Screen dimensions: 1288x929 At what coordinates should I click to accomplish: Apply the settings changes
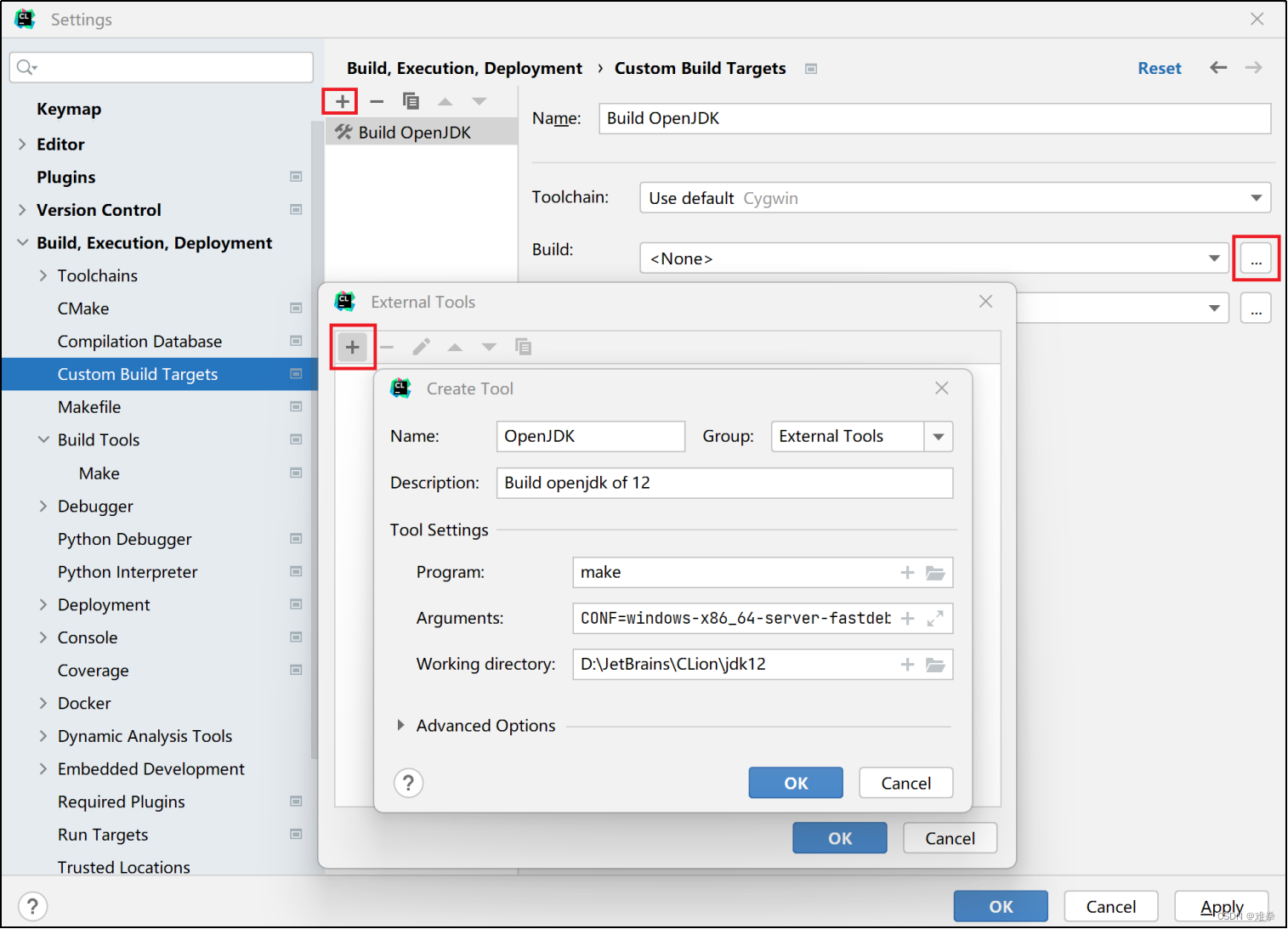tap(1222, 907)
